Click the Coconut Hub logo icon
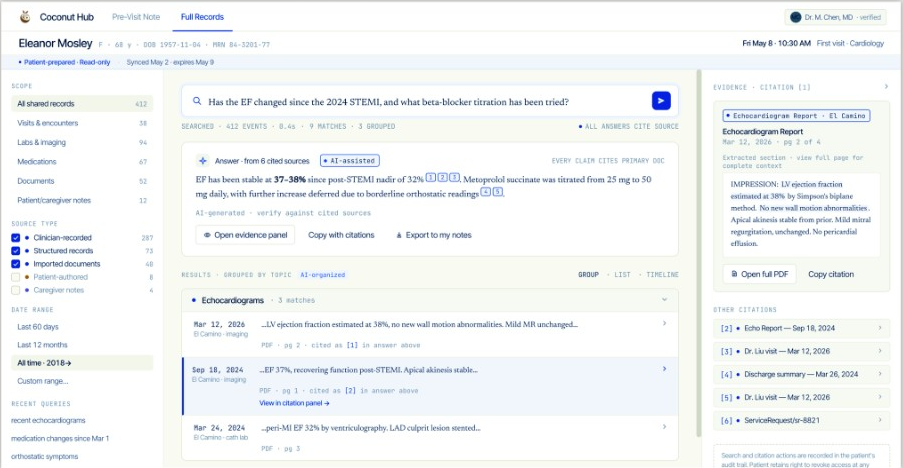 [25, 17]
